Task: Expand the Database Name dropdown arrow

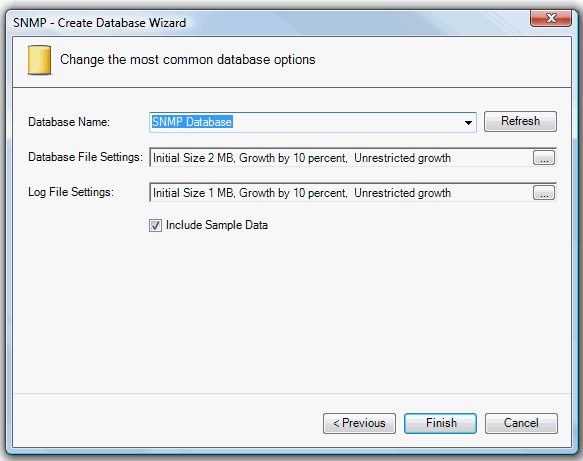Action: pos(468,122)
